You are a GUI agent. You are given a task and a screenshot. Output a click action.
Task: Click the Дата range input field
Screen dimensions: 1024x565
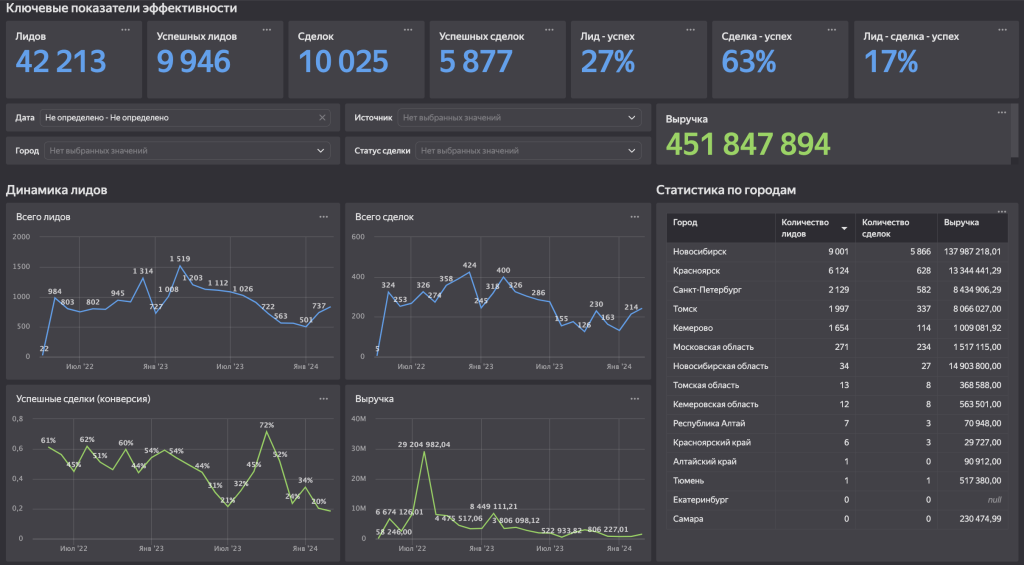180,117
